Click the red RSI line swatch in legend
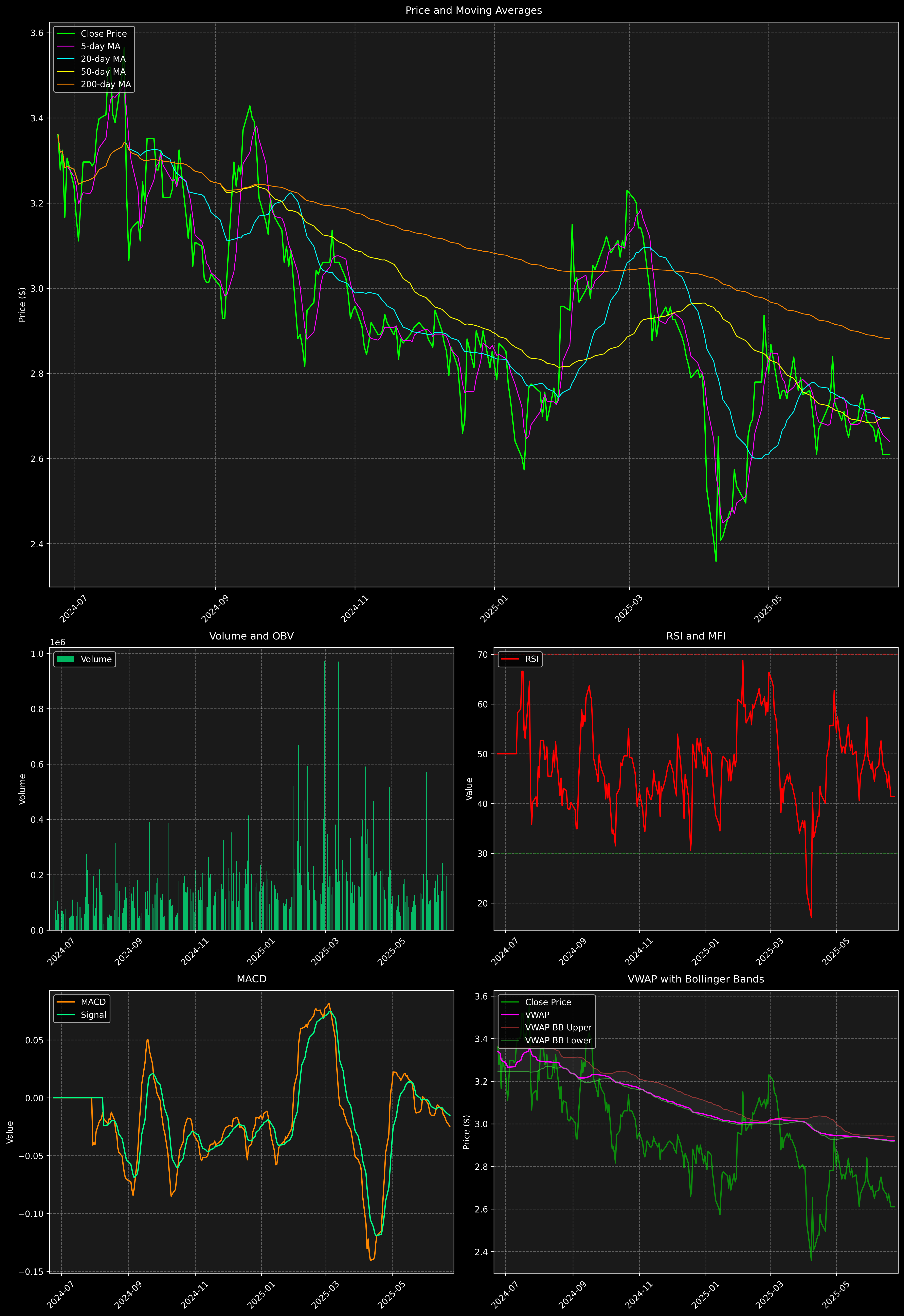The image size is (904, 1316). 510,659
